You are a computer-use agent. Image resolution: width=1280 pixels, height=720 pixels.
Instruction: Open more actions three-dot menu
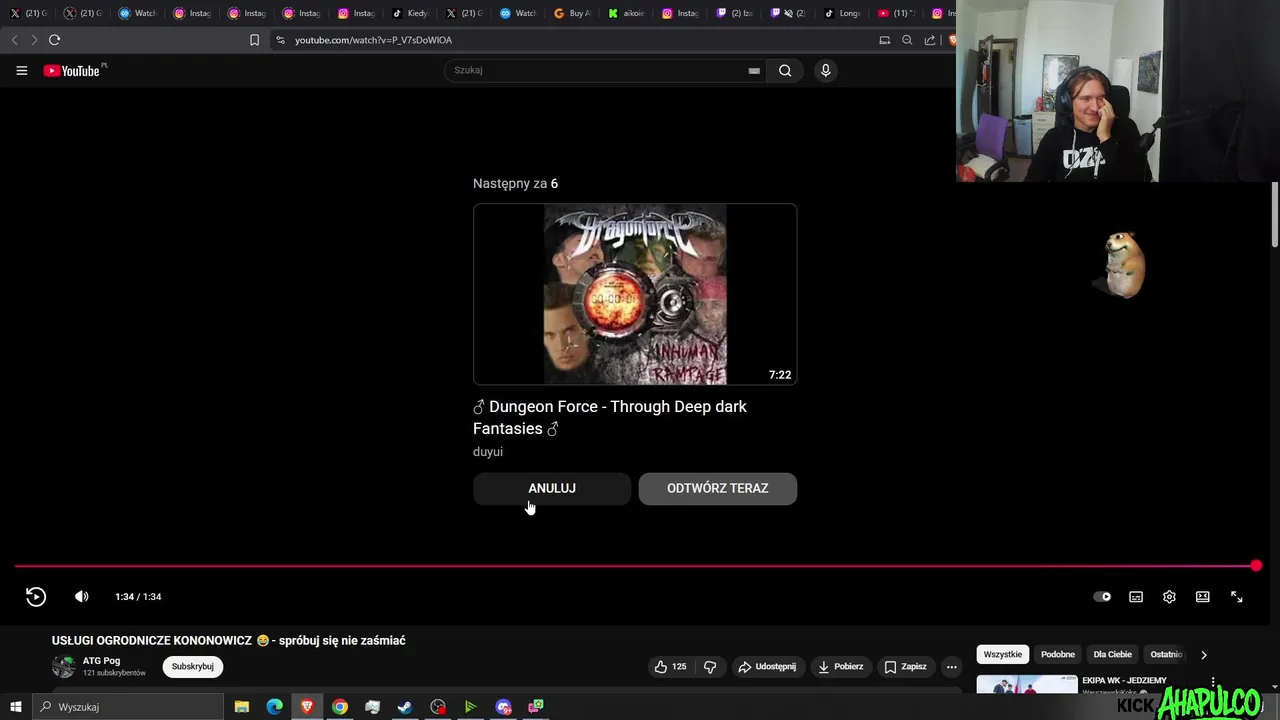(952, 666)
